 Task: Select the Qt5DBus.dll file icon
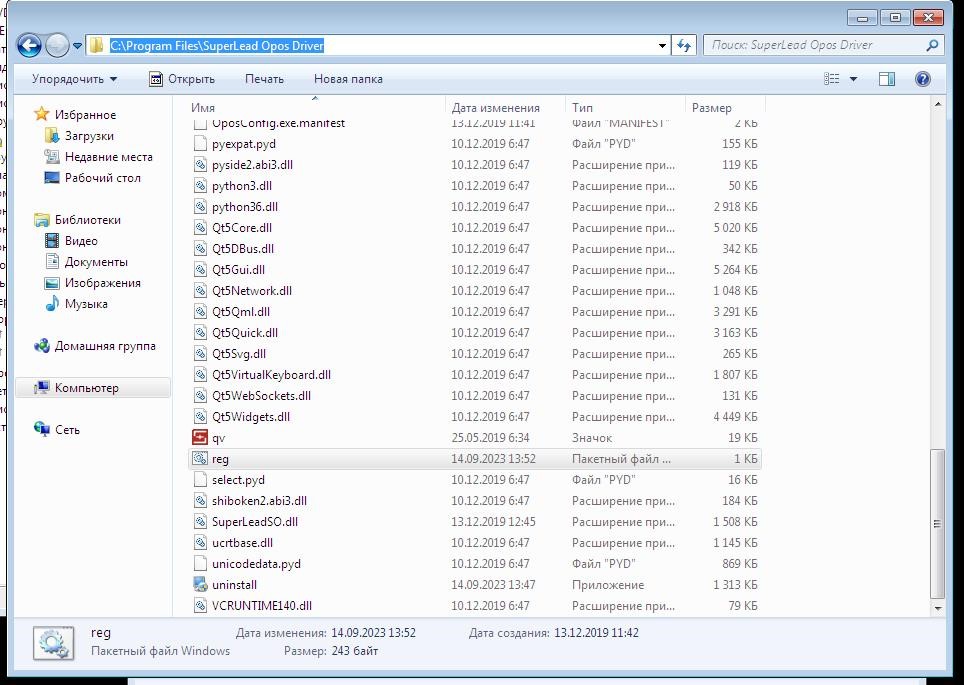[x=200, y=248]
